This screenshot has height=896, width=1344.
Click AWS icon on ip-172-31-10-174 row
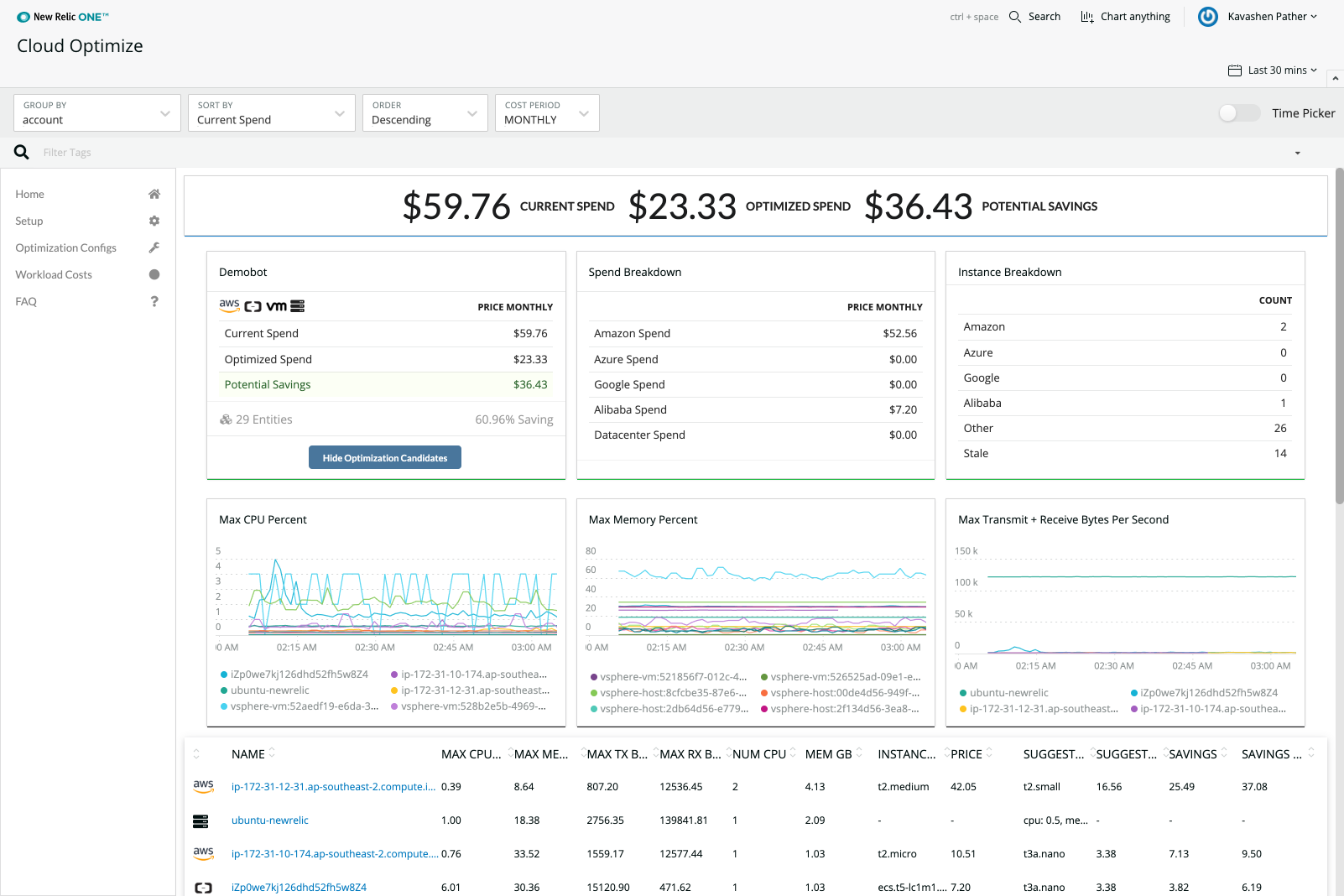click(203, 853)
